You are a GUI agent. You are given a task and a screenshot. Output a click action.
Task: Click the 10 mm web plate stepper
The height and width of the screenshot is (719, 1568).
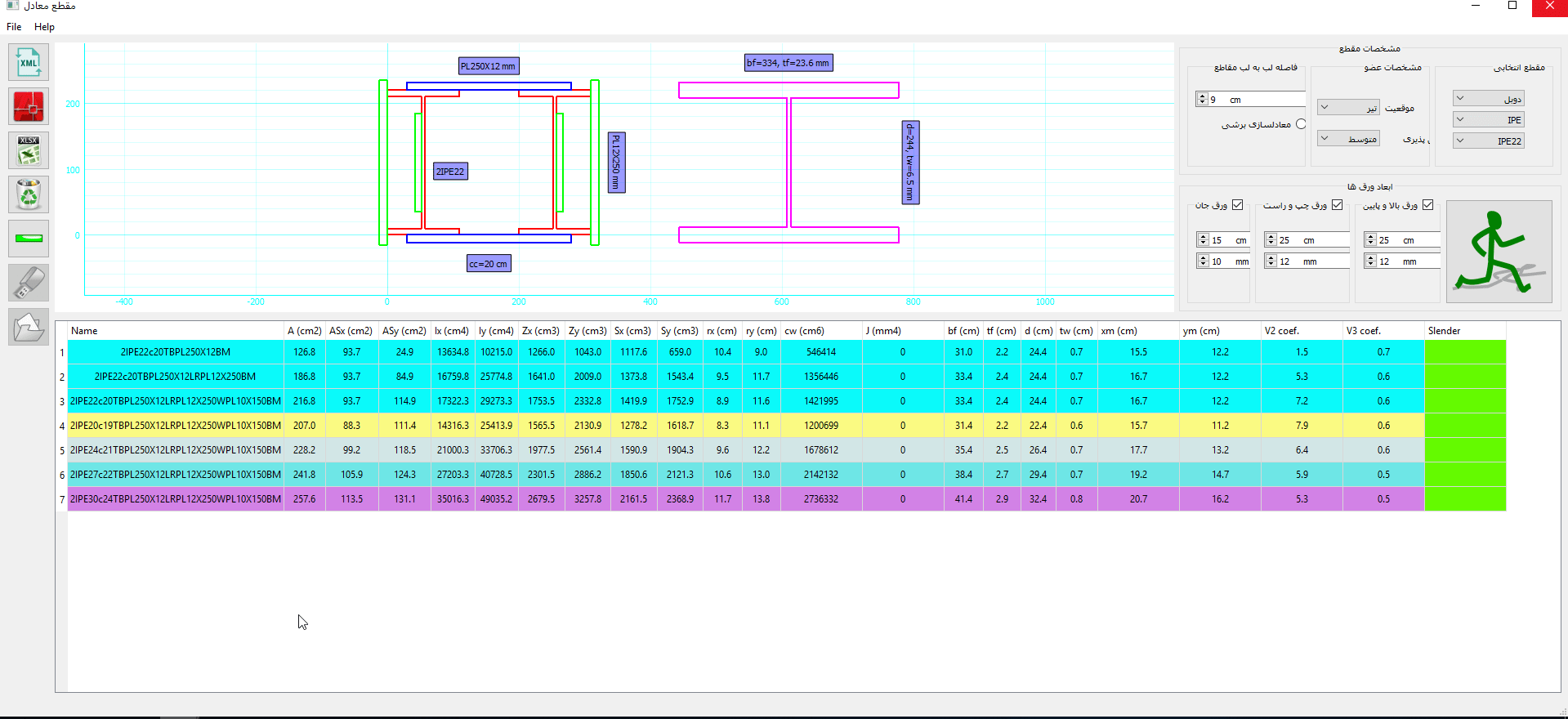tap(1203, 261)
